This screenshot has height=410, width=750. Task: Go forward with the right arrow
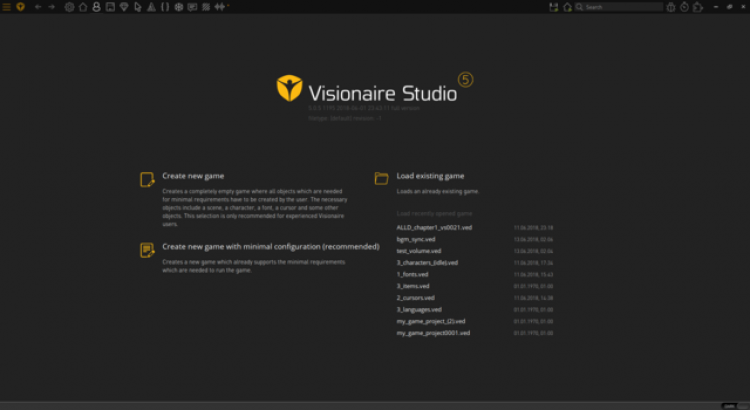(52, 7)
